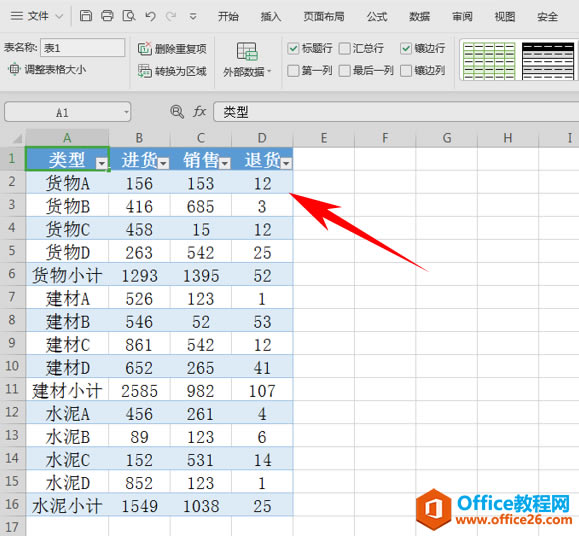Click the formula bar containing 类型

pyautogui.click(x=396, y=112)
